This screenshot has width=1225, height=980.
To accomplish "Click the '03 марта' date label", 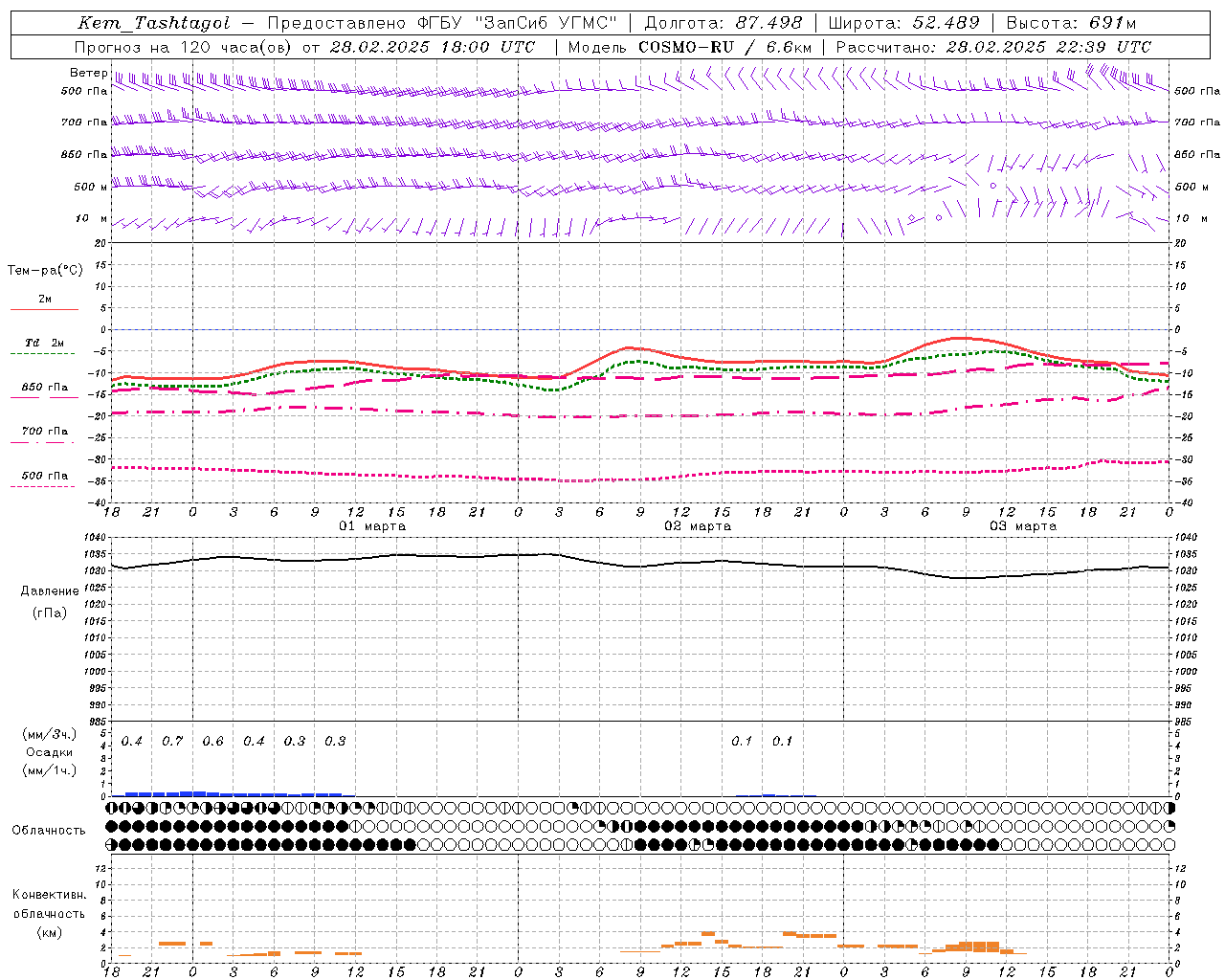I will click(1023, 526).
